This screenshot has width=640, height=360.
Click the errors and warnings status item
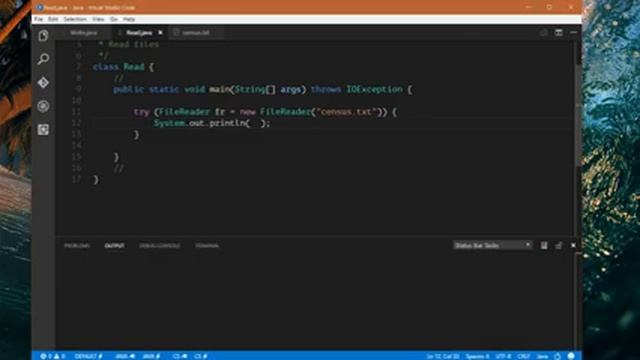point(53,356)
